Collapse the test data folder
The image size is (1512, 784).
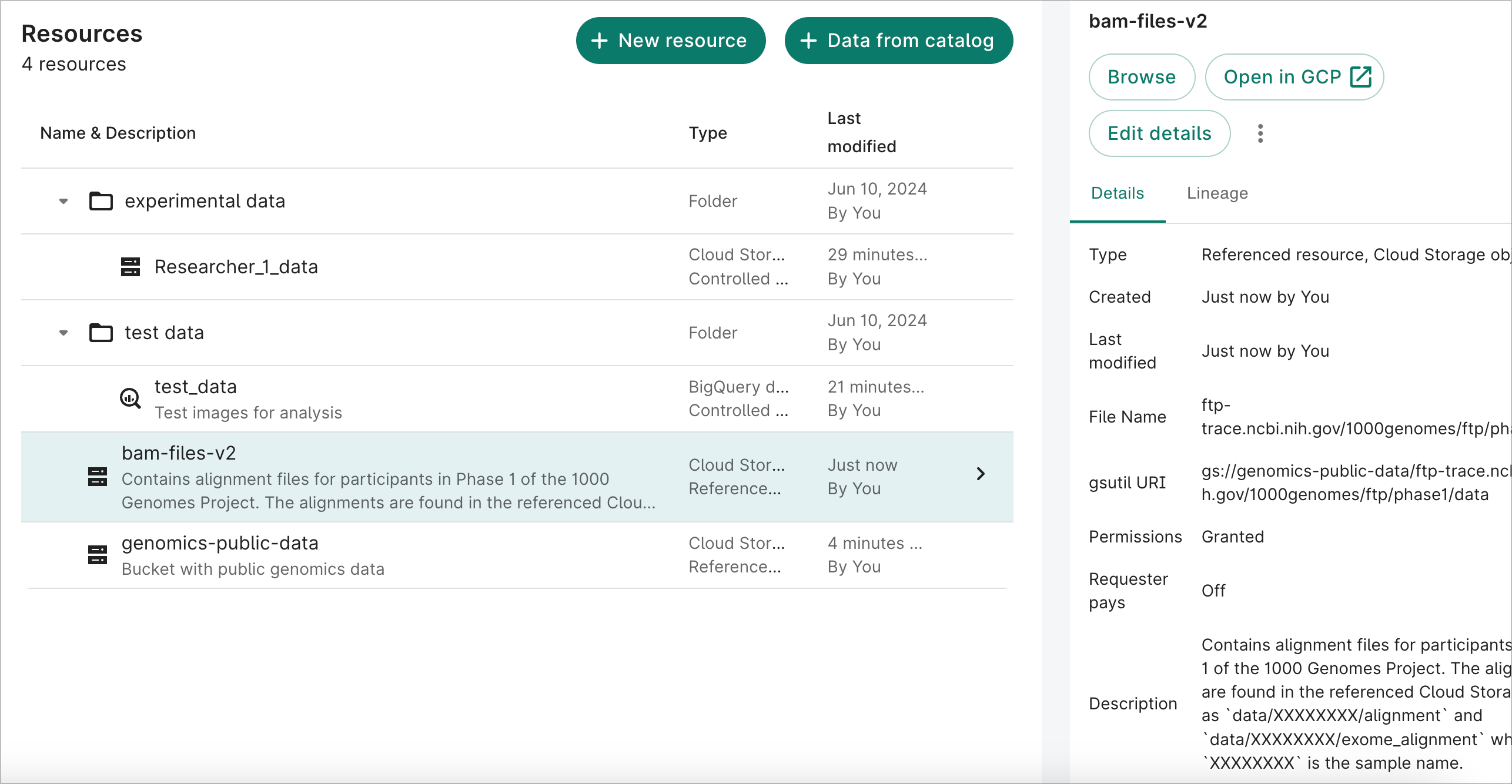tap(62, 333)
